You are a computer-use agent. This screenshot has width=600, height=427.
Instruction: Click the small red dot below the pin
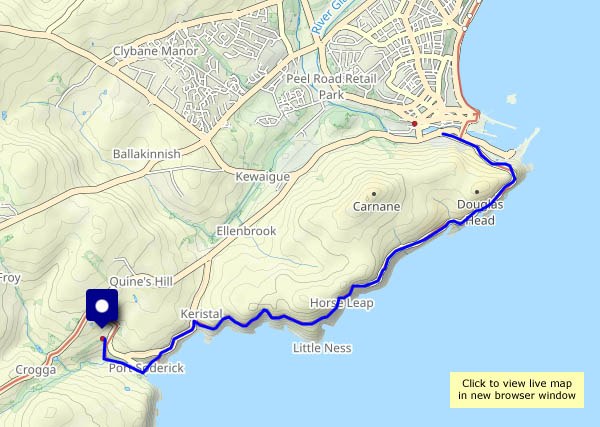coord(102,339)
